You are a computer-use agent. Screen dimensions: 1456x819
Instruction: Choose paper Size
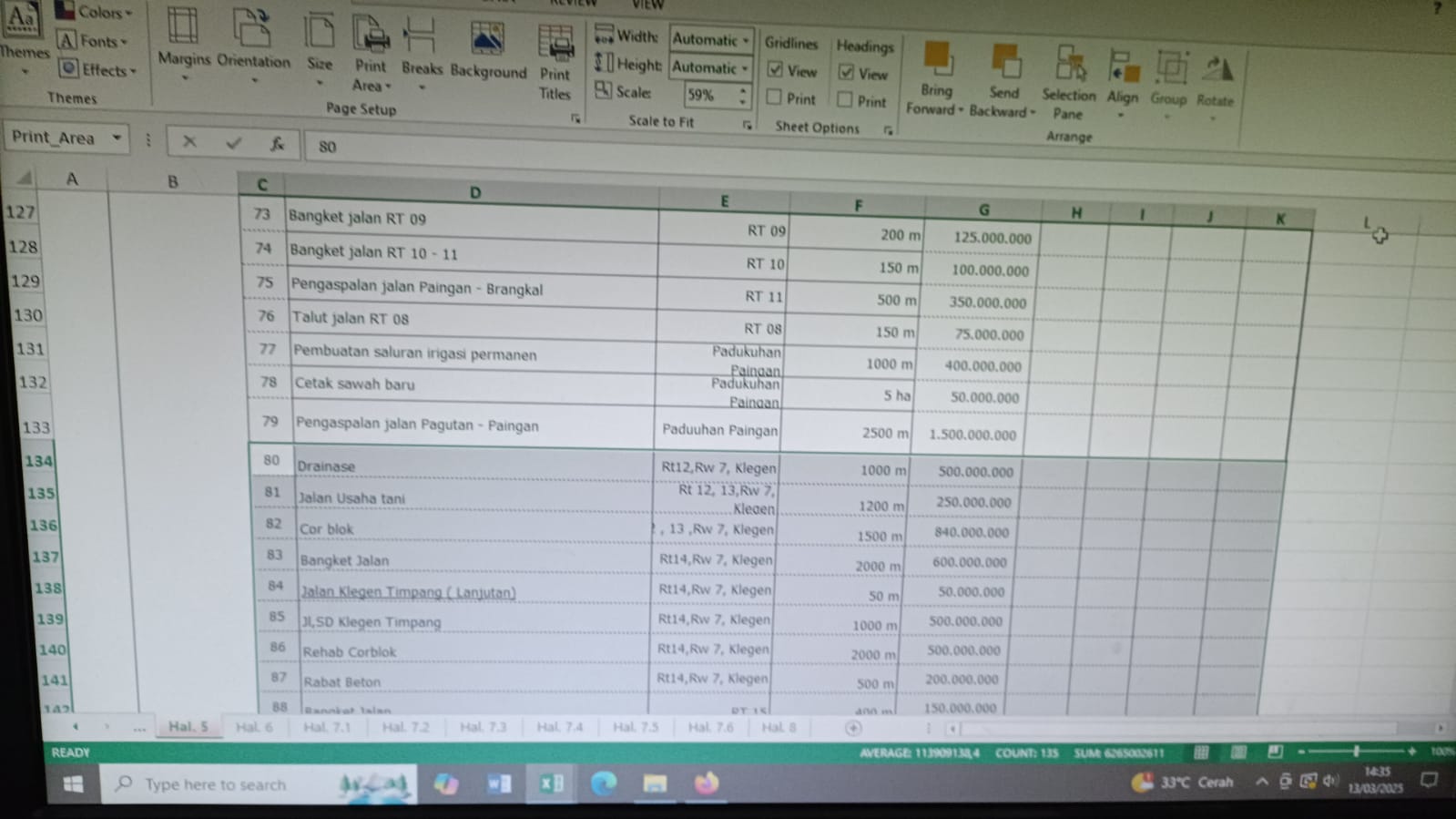point(319,48)
